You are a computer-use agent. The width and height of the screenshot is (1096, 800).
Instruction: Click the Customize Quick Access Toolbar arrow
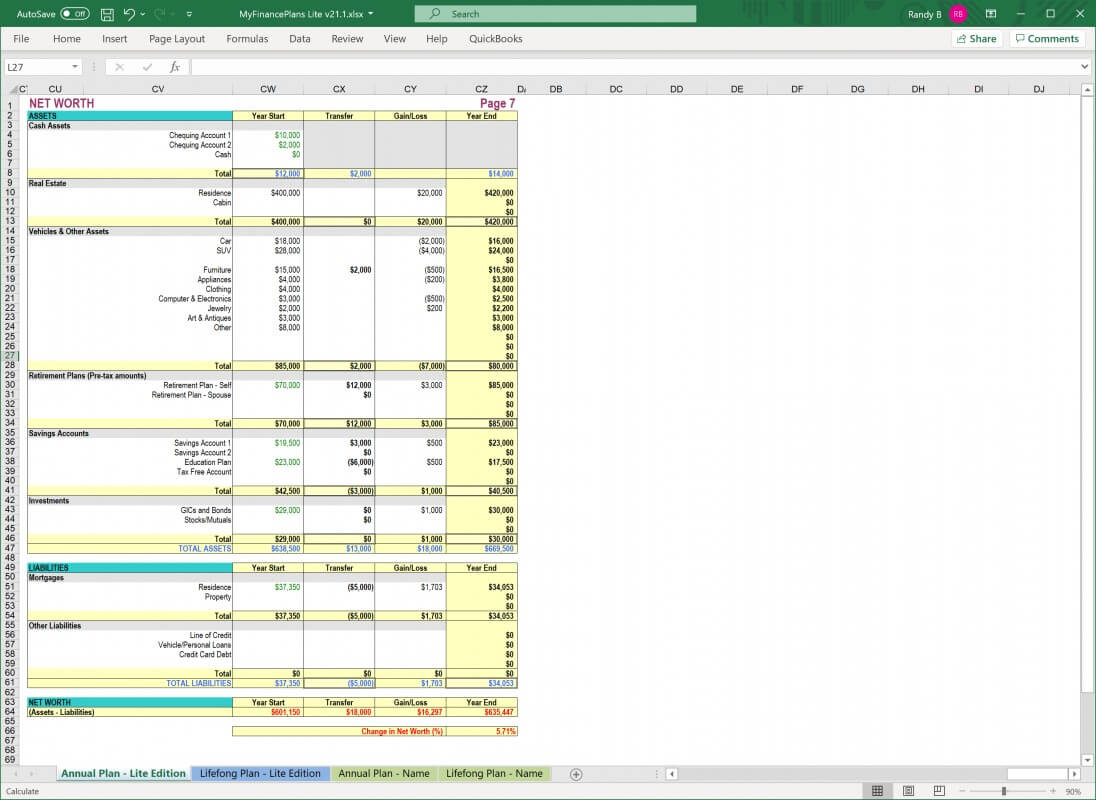[x=187, y=14]
